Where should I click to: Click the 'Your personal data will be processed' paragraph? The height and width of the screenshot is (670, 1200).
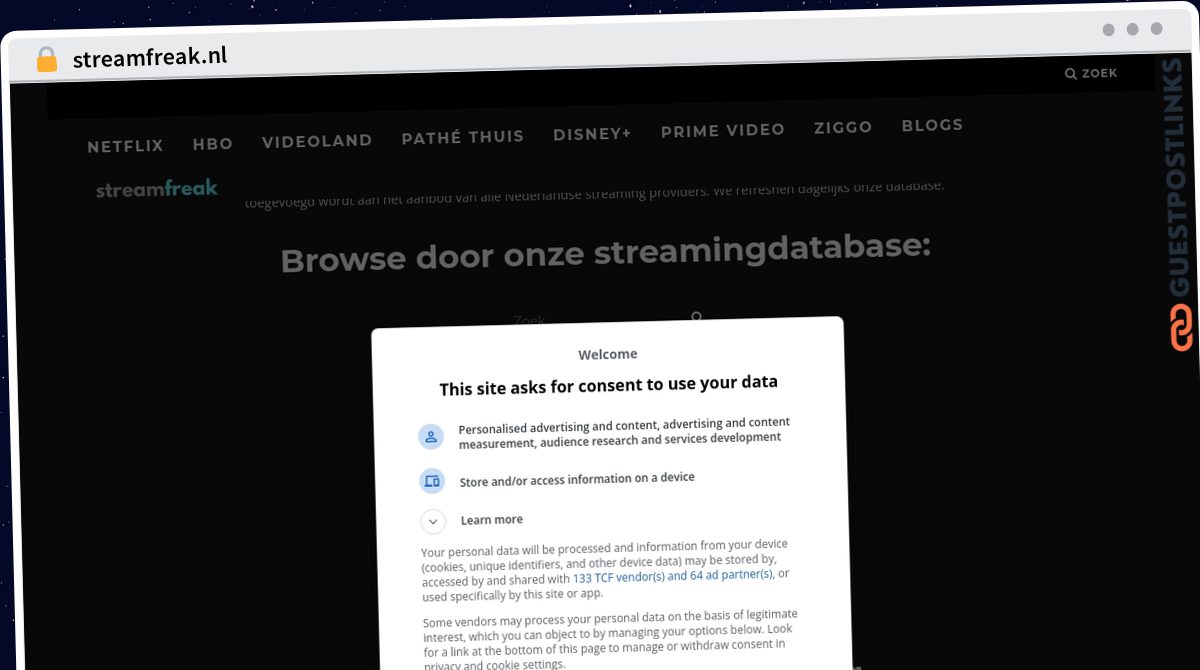point(605,570)
